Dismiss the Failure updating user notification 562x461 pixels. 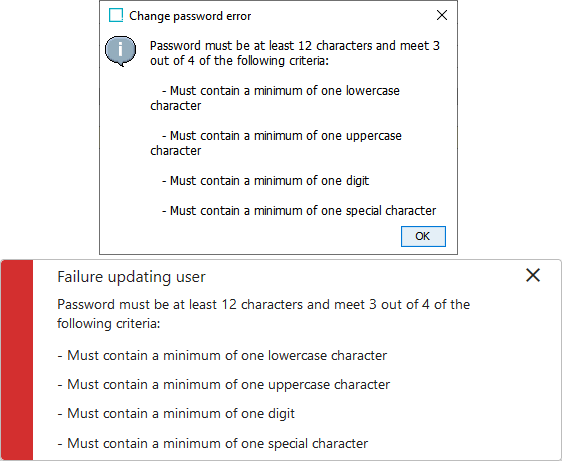click(x=533, y=275)
